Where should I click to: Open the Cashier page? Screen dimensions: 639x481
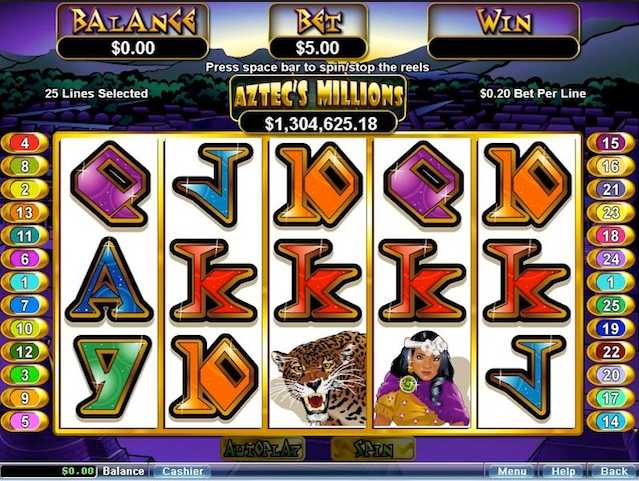[182, 472]
